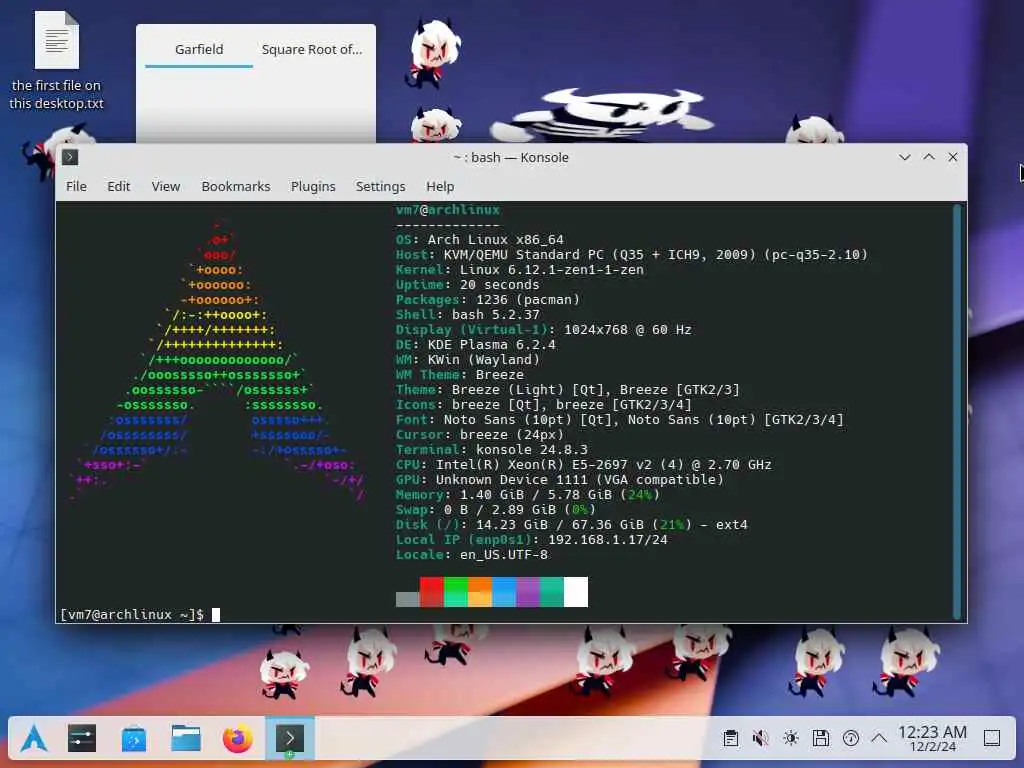Click the 'KDE Plasma 6.2.4' text
1024x768 pixels.
click(x=492, y=345)
